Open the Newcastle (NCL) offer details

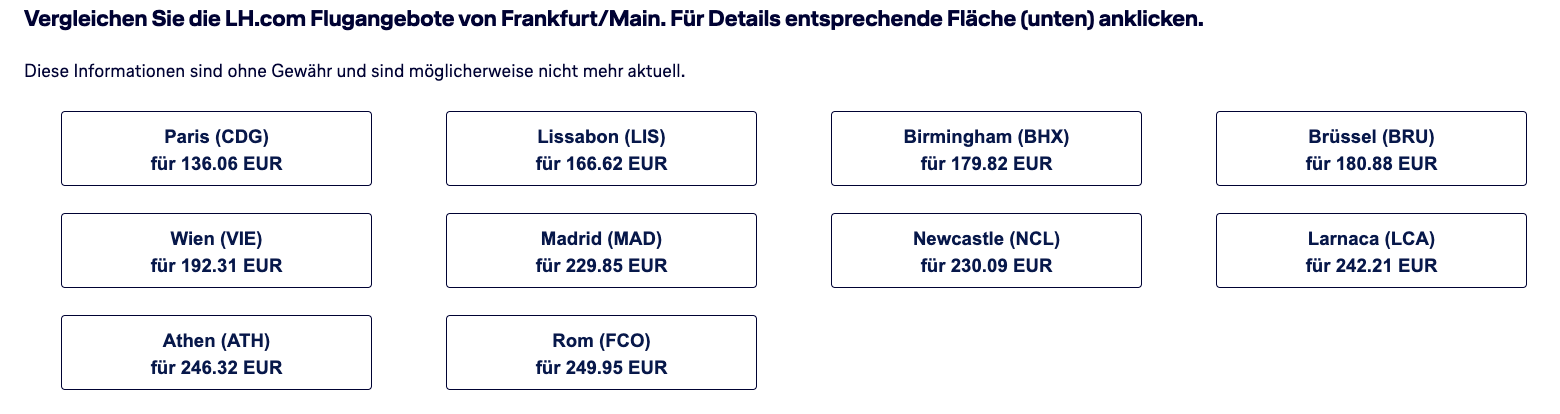point(986,250)
